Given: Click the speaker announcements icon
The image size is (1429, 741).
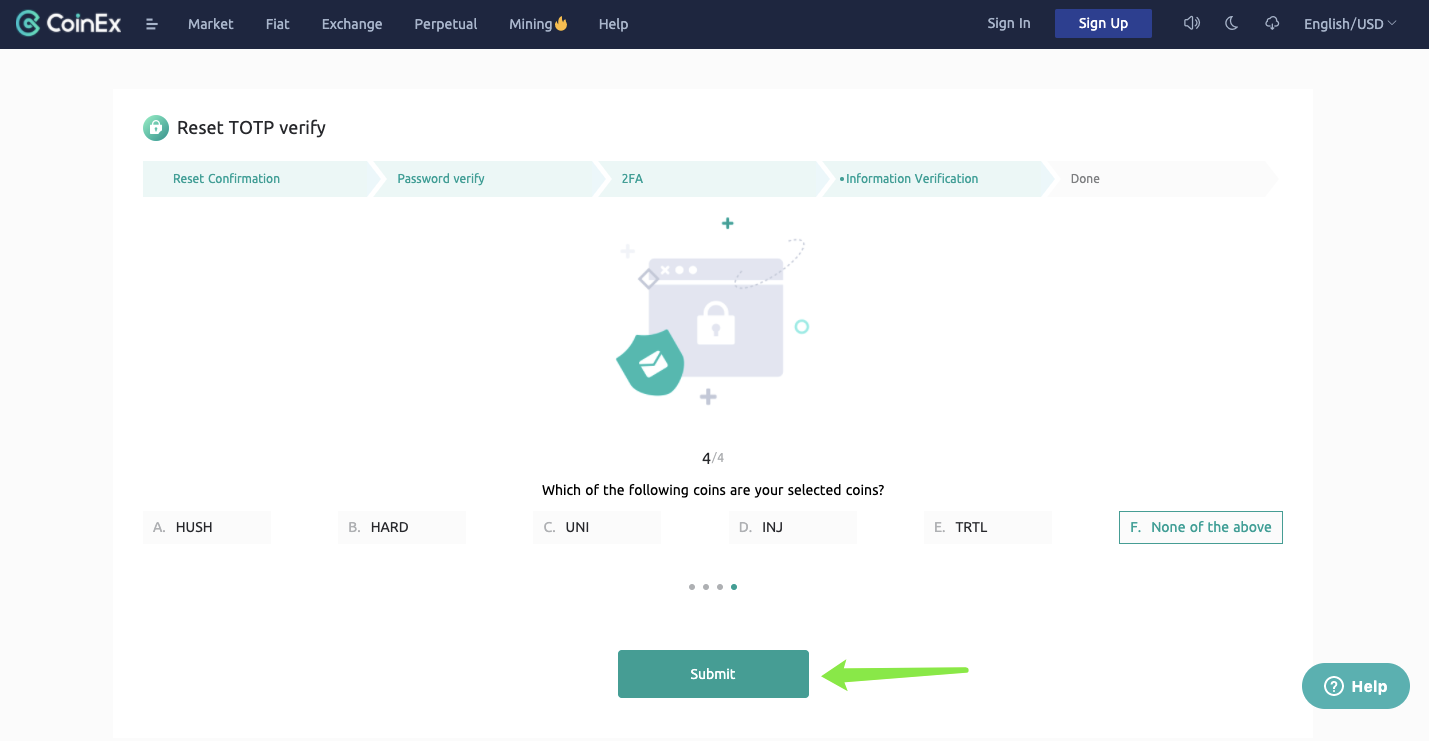Looking at the screenshot, I should [1191, 23].
